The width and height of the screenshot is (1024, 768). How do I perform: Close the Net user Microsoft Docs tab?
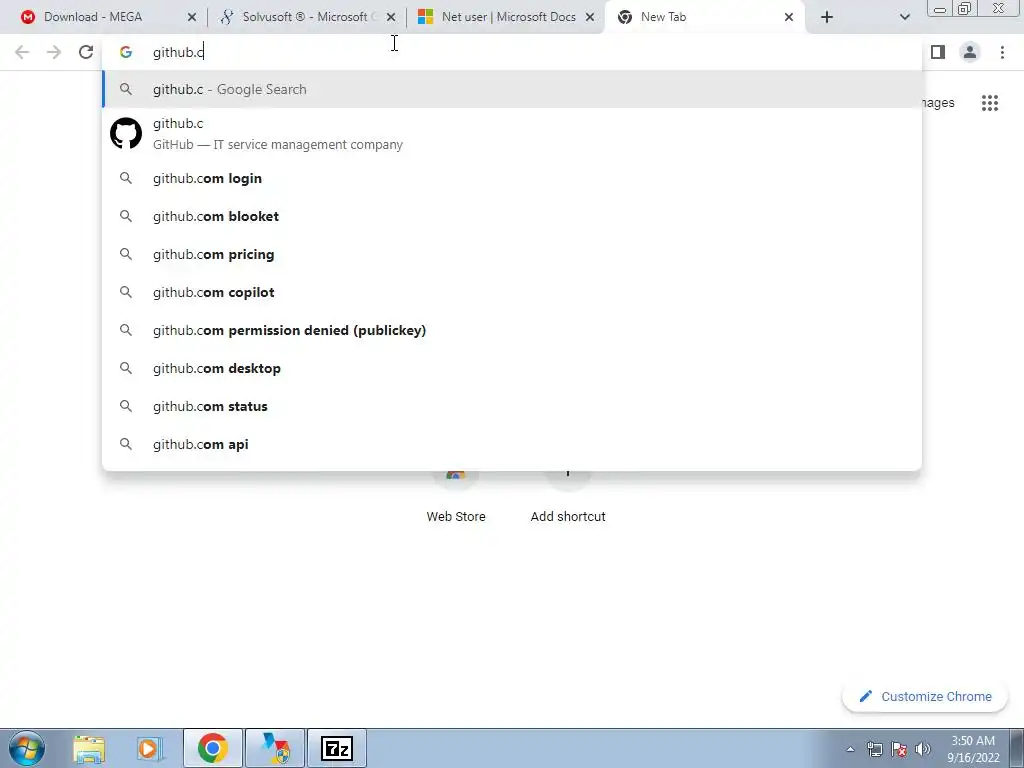pyautogui.click(x=590, y=17)
